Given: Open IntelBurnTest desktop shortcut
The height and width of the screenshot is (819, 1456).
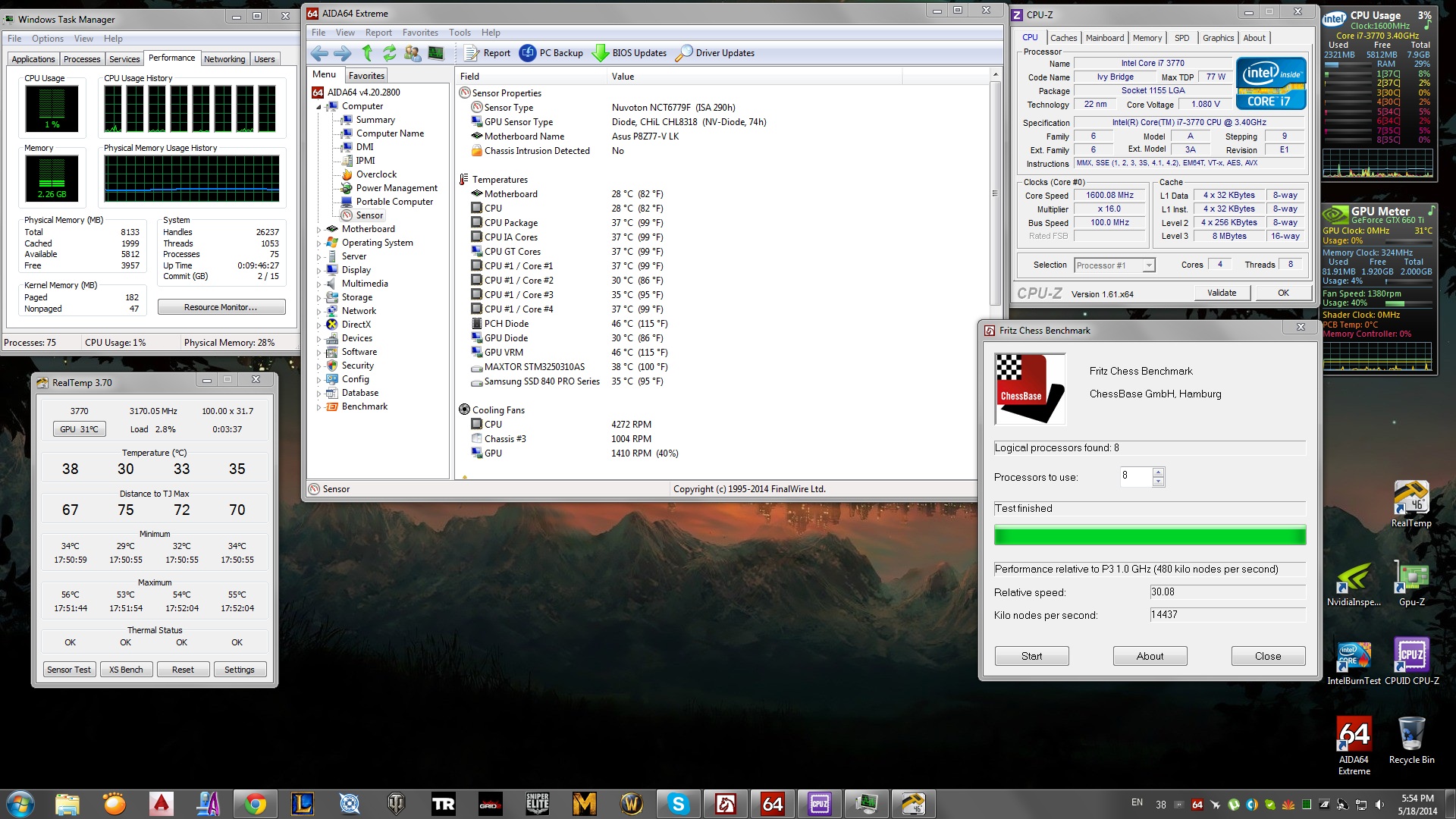Looking at the screenshot, I should pyautogui.click(x=1354, y=657).
